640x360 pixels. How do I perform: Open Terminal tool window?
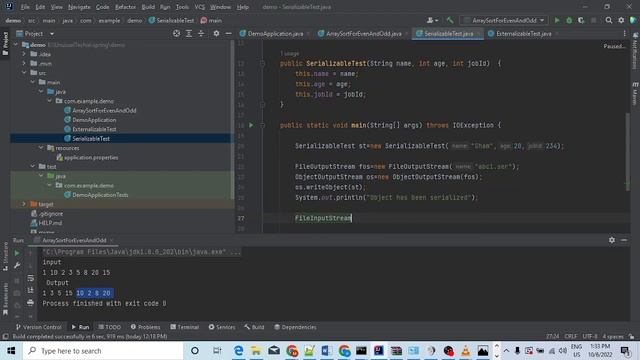(x=184, y=327)
